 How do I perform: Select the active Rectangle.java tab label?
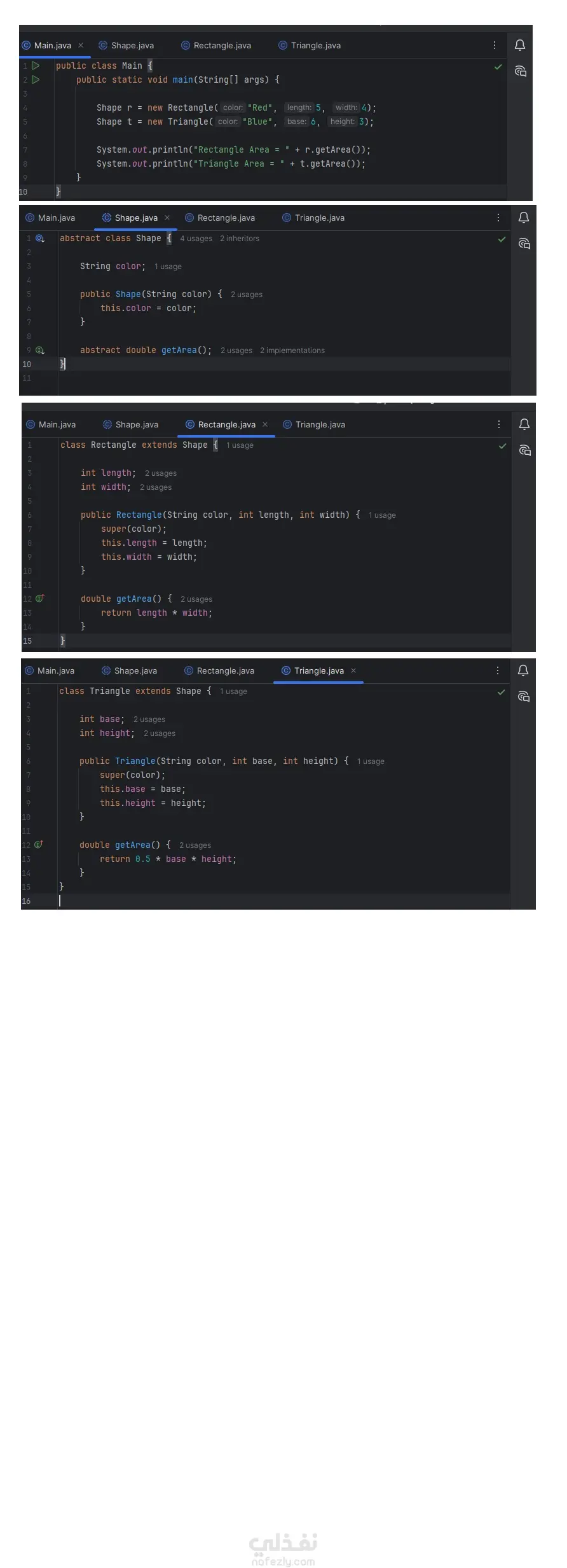tap(227, 424)
